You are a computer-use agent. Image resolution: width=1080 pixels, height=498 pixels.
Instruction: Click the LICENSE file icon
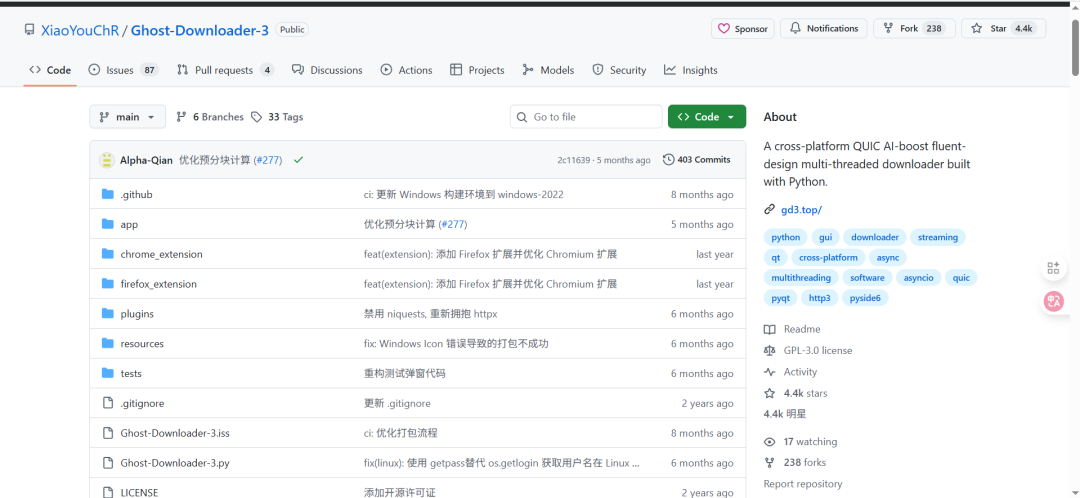tap(107, 492)
